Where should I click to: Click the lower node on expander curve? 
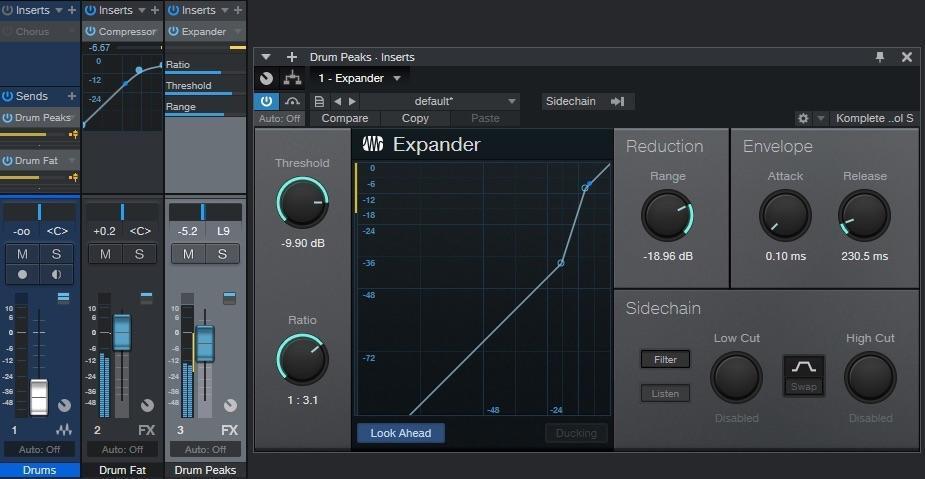(x=560, y=263)
